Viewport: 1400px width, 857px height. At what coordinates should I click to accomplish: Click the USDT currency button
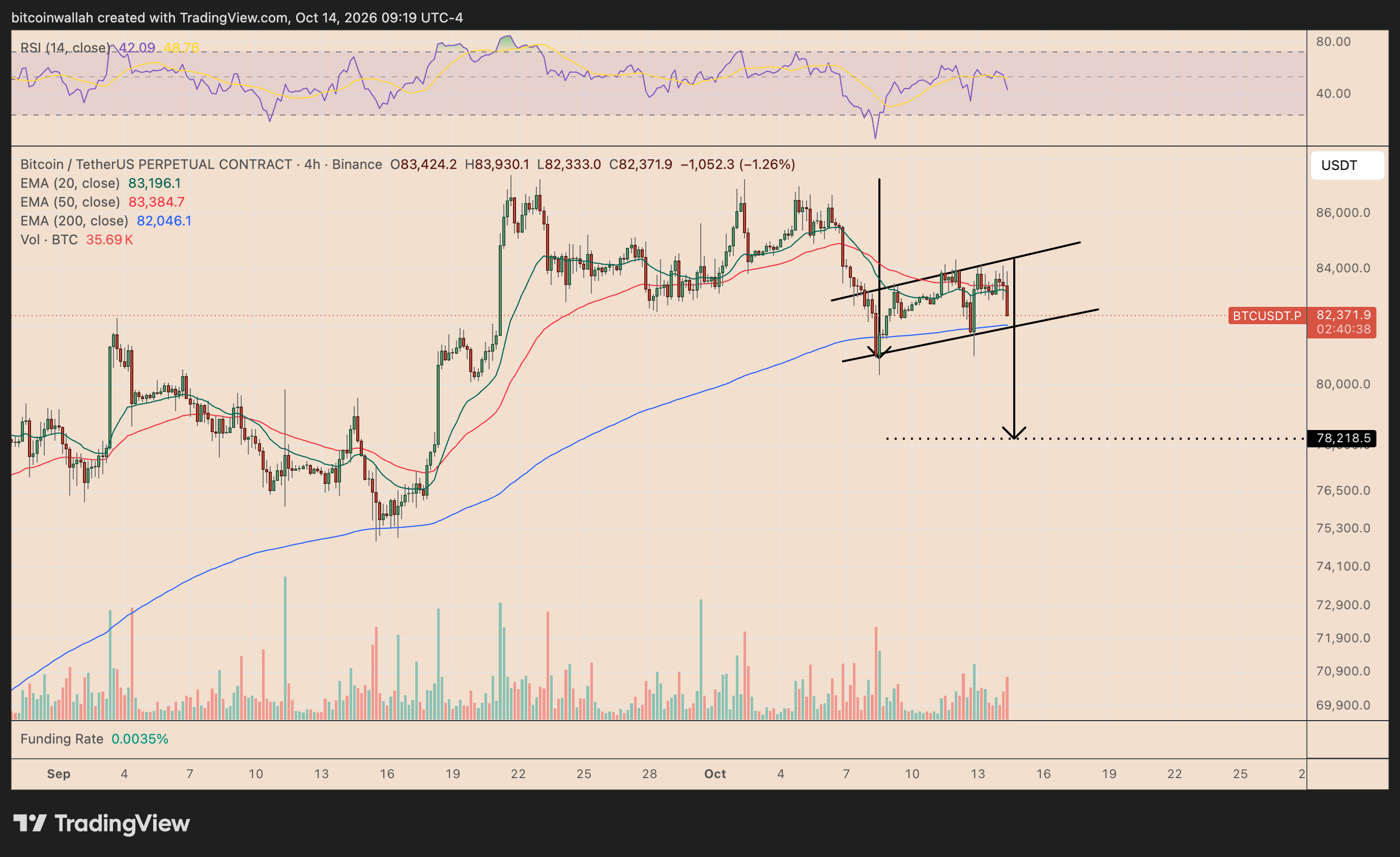1347,165
